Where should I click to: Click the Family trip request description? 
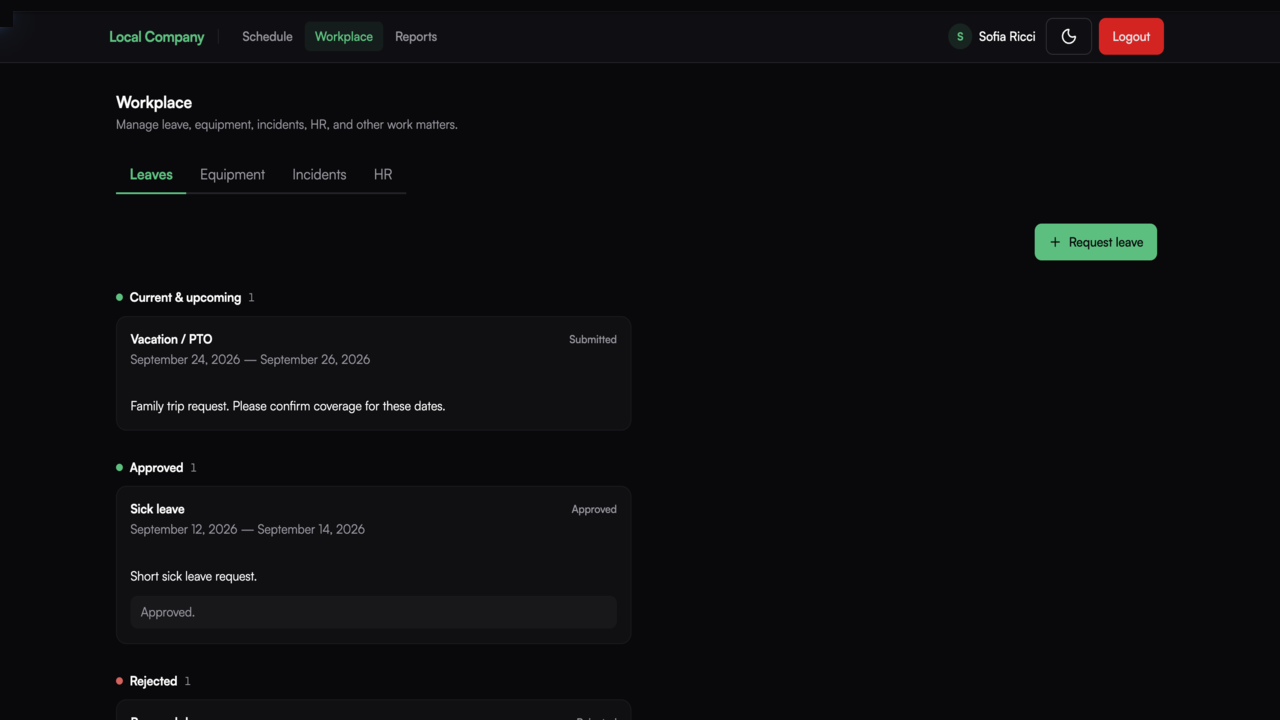click(288, 406)
